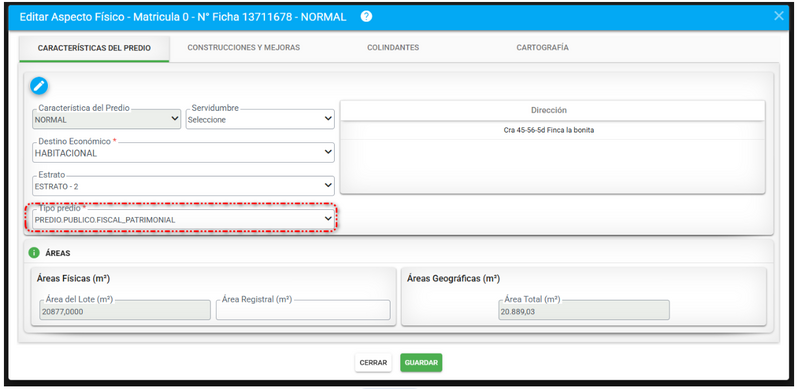Click the Área Total geographic field
Viewport: 800px width, 389px height.
pos(584,310)
